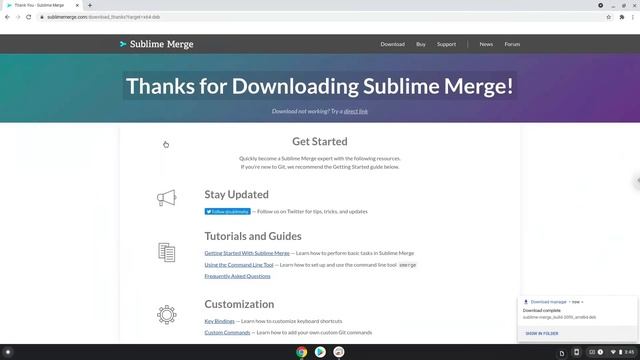The height and width of the screenshot is (360, 640).
Task: Click the documents Tutorials and Guides icon
Action: (x=167, y=252)
